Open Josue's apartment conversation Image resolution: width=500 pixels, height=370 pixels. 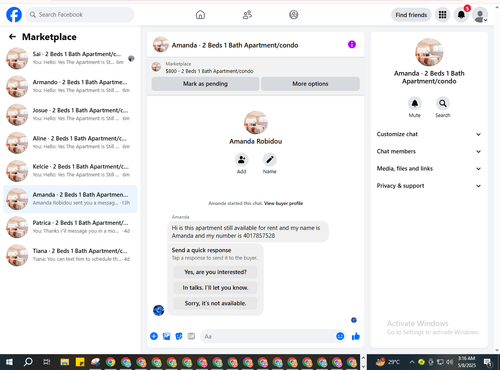point(70,115)
